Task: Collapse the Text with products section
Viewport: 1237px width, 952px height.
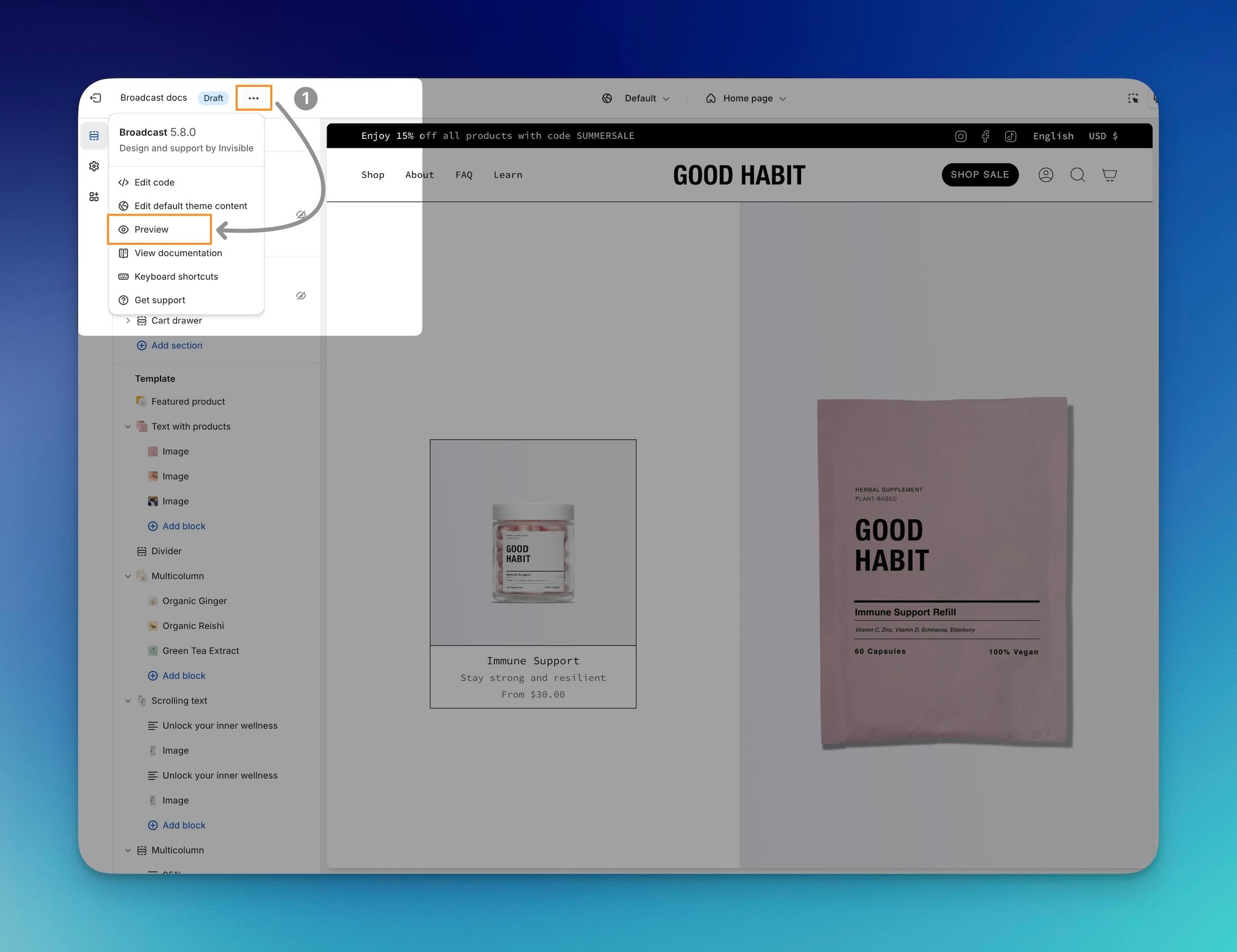Action: (128, 426)
